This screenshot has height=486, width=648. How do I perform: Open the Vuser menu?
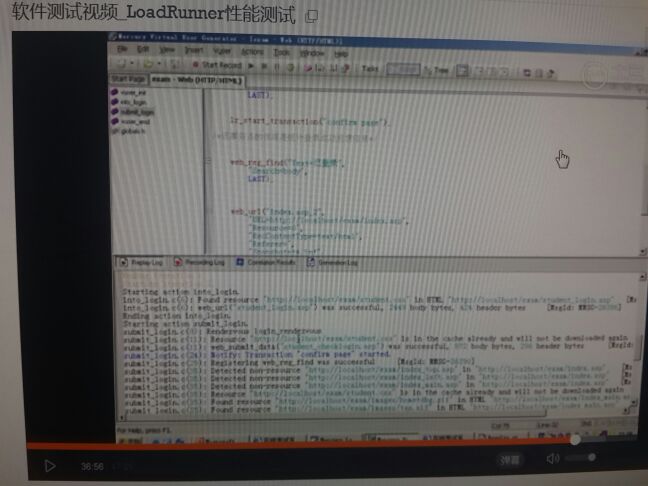coord(222,51)
